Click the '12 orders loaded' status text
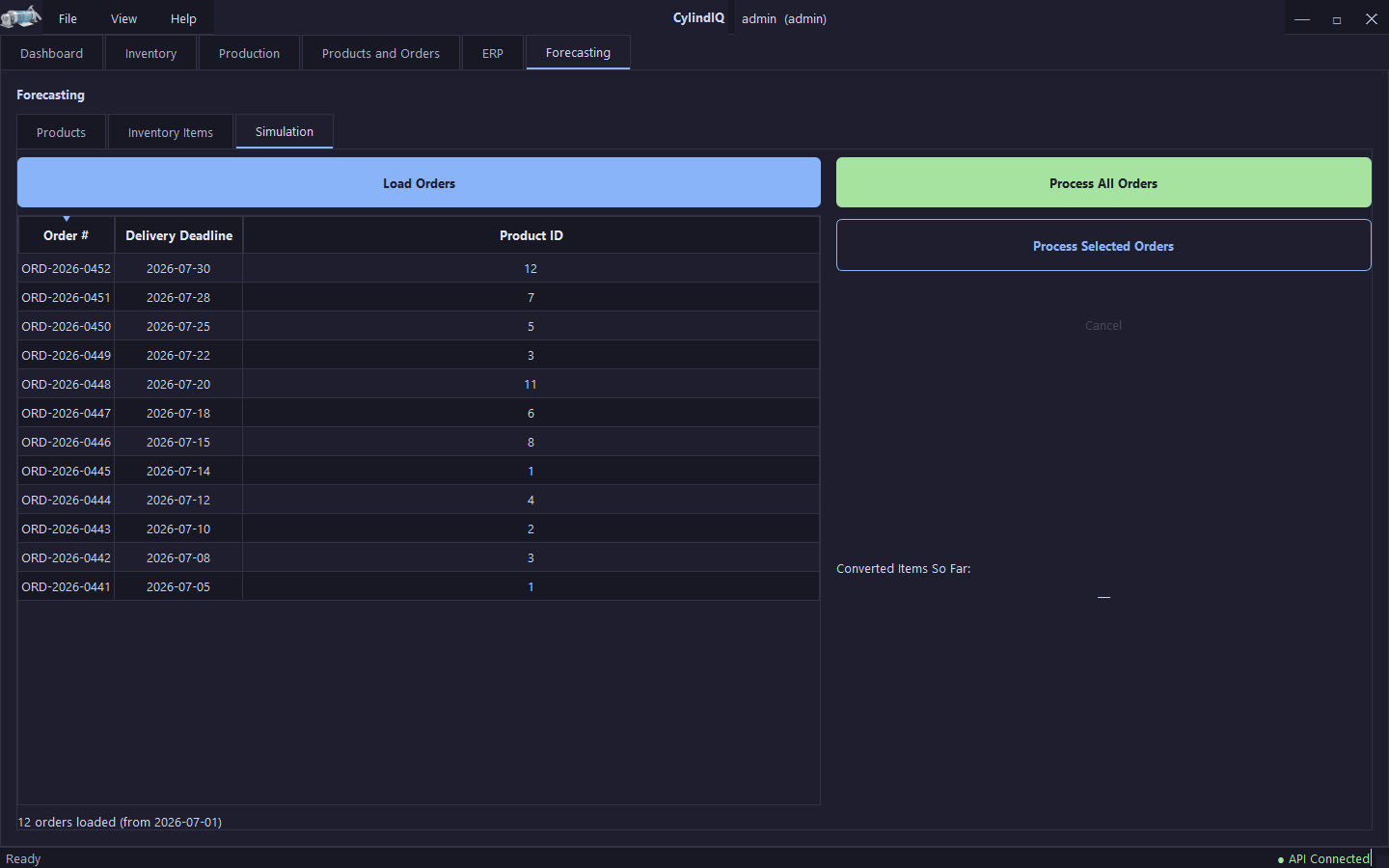 120,822
